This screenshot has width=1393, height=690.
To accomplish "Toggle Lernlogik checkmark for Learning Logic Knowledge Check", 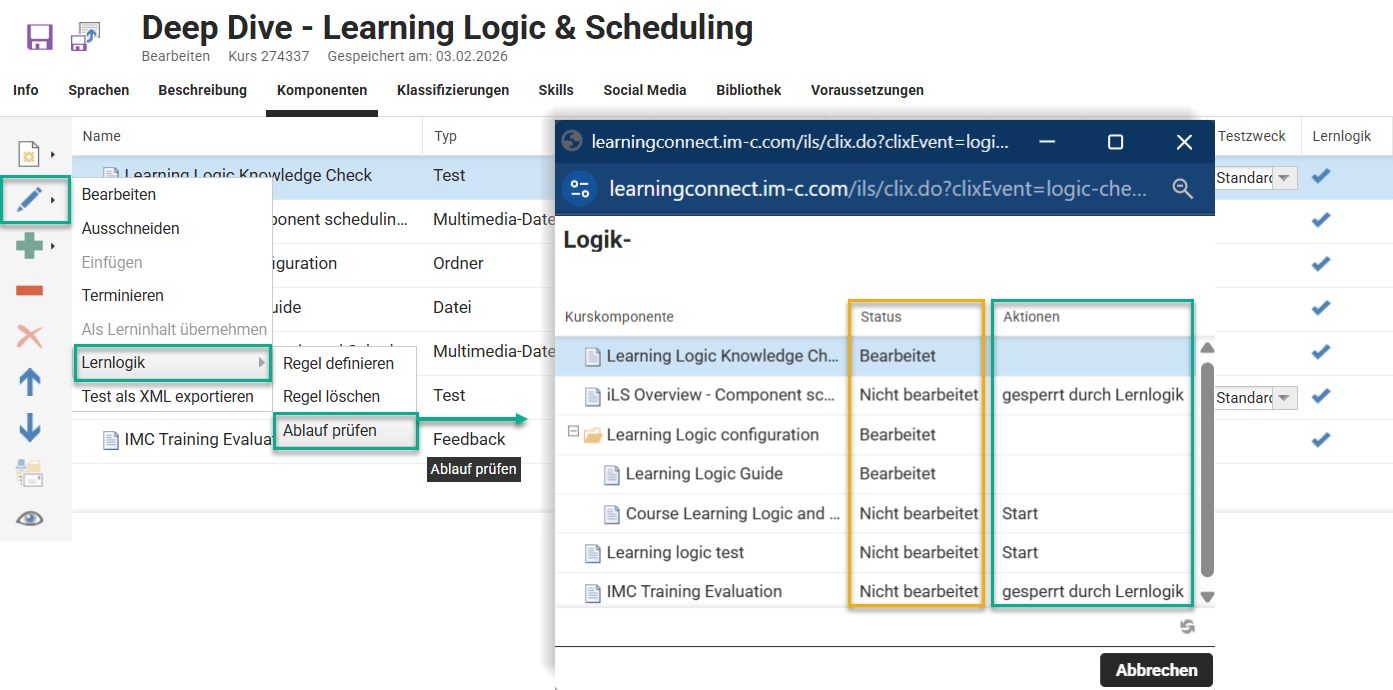I will [1320, 176].
